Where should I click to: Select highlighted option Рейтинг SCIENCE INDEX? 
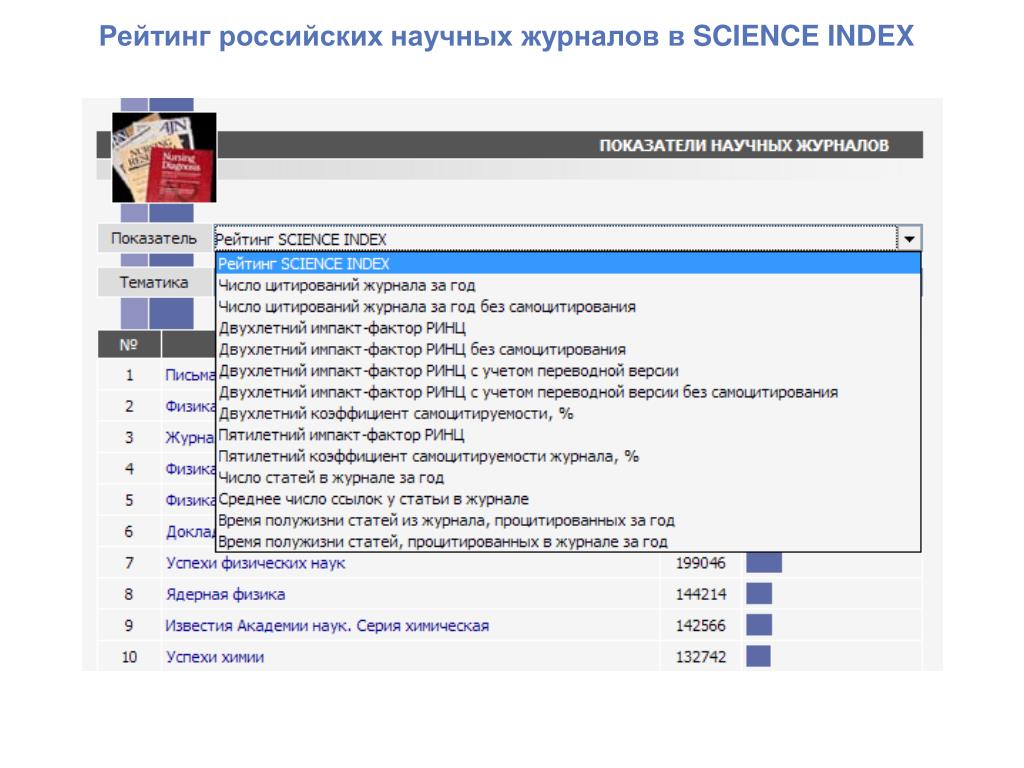point(568,264)
